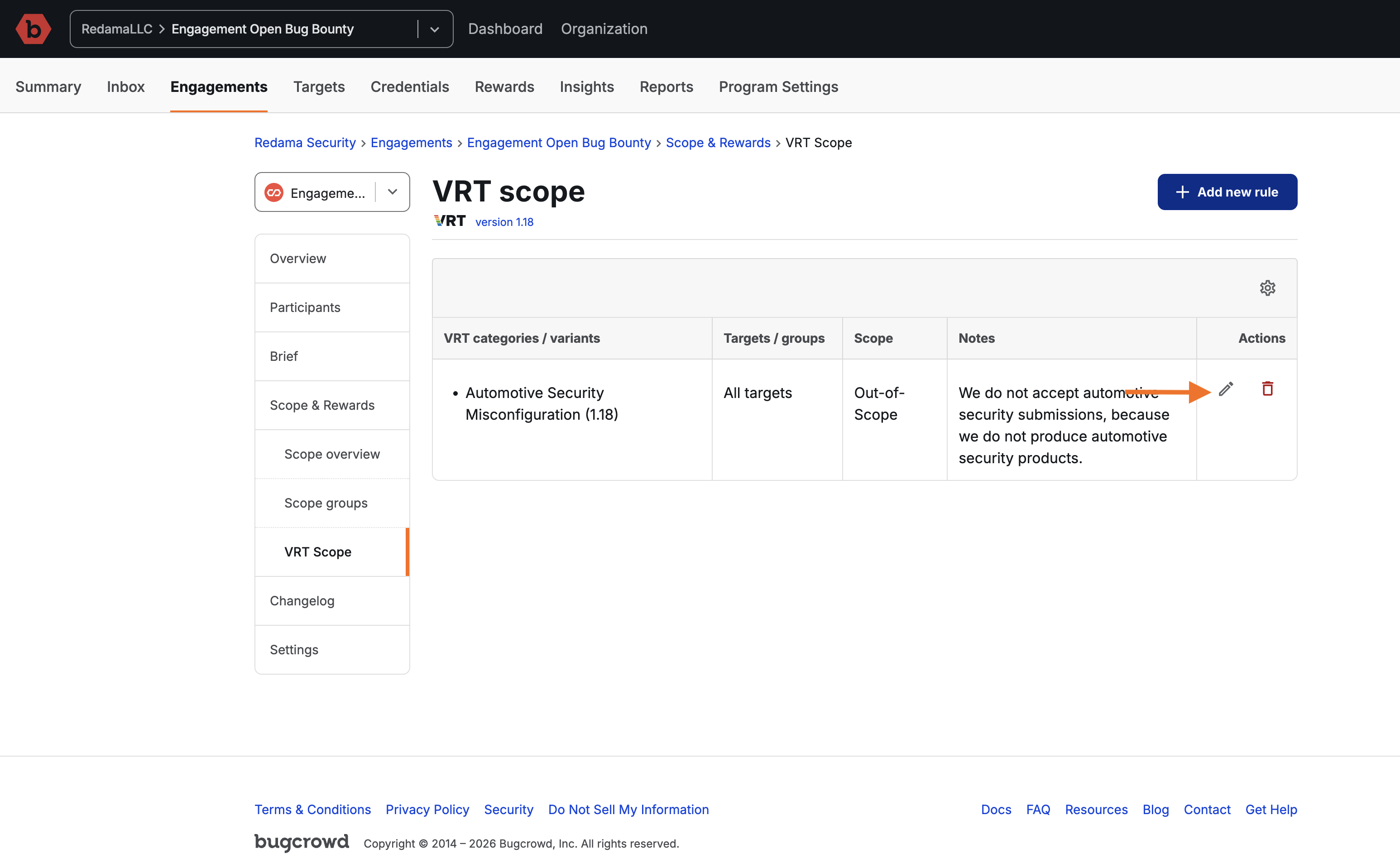
Task: Click the red engagement icon in selector
Action: pyautogui.click(x=274, y=193)
